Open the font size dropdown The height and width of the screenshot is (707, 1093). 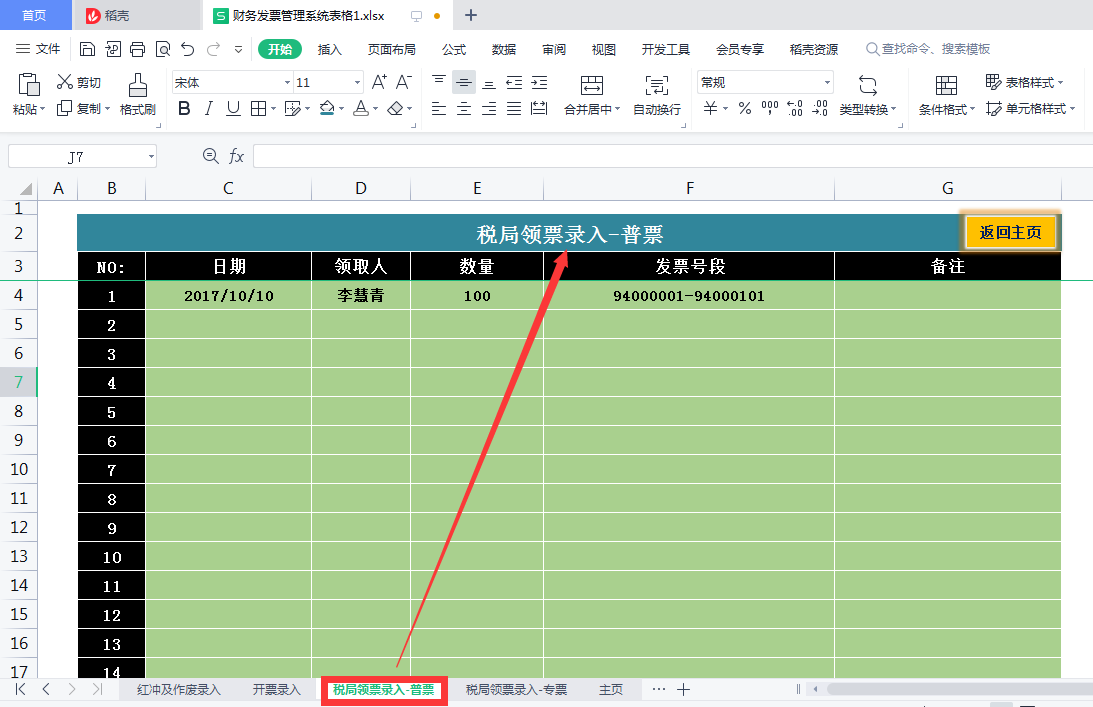[357, 82]
